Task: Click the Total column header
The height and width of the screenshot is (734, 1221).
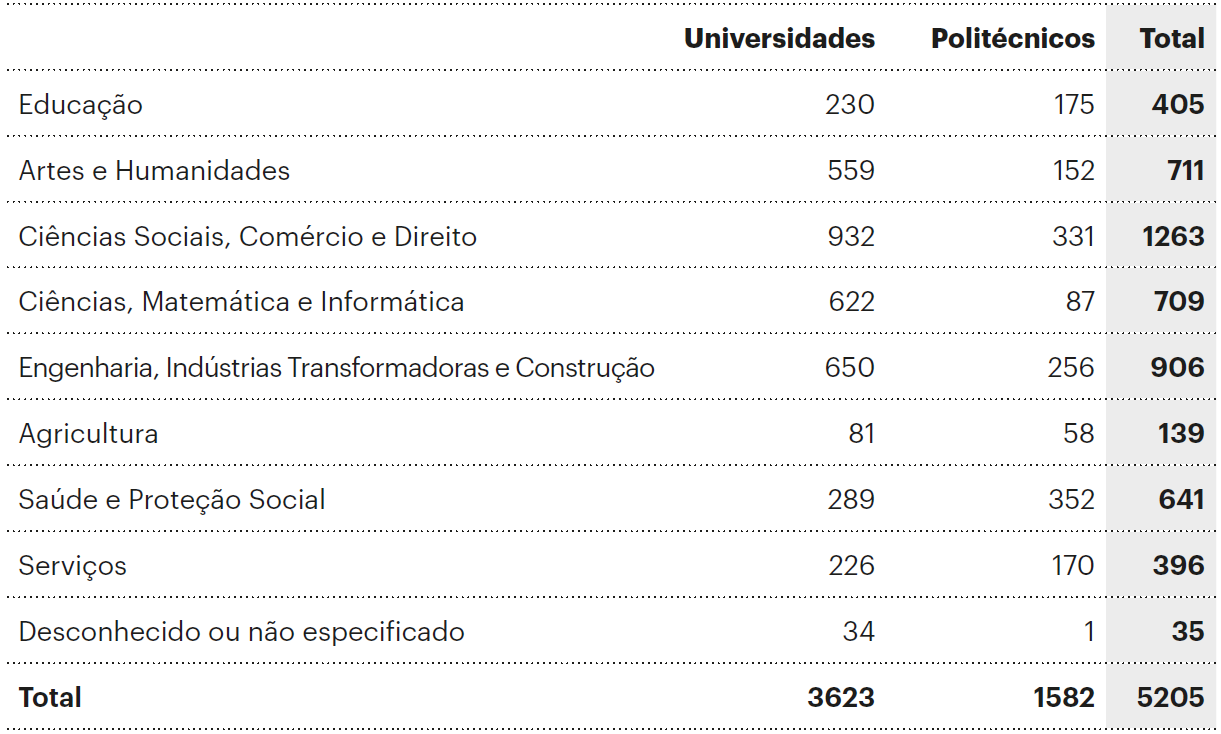Action: [1172, 39]
